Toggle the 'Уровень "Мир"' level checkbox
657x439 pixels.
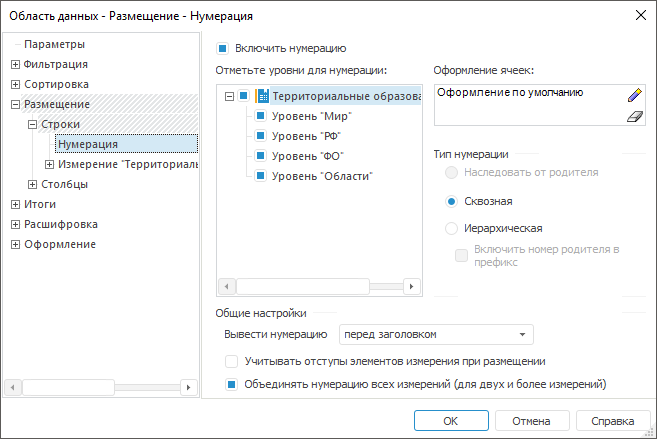[260, 117]
